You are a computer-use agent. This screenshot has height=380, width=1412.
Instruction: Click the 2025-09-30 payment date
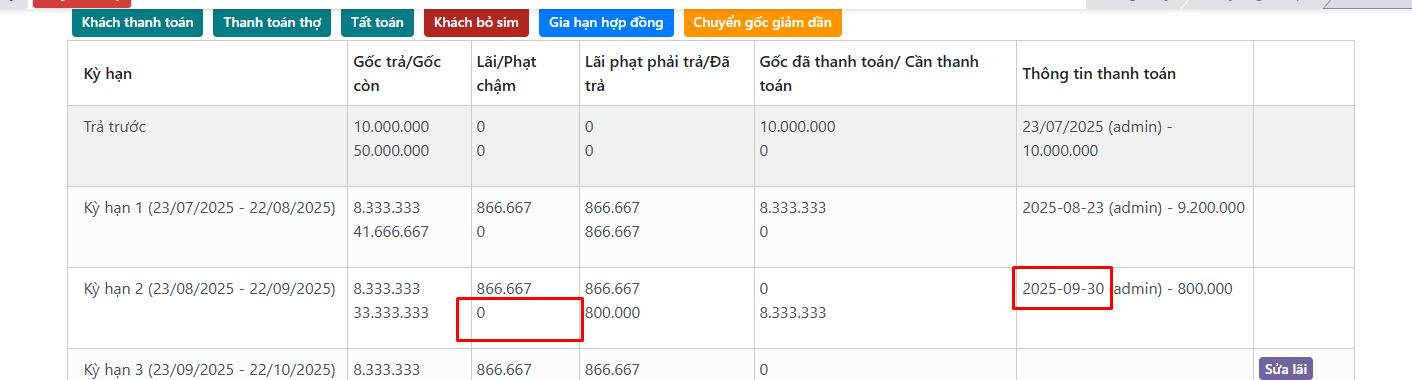(x=1063, y=289)
